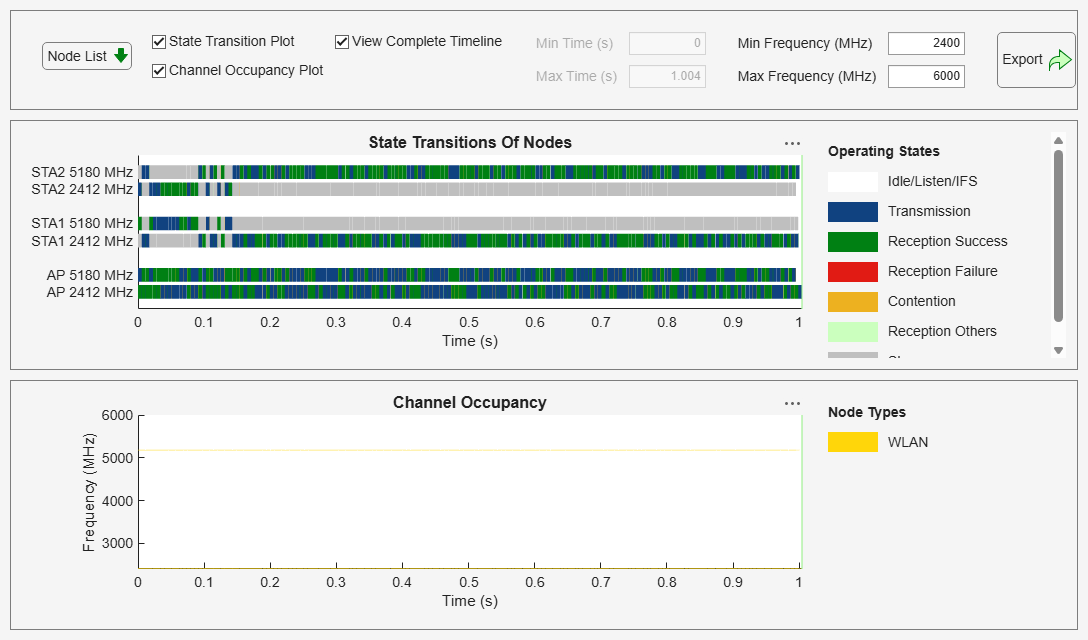1088x640 pixels.
Task: Click the green down arrow on Node List
Action: tap(121, 56)
